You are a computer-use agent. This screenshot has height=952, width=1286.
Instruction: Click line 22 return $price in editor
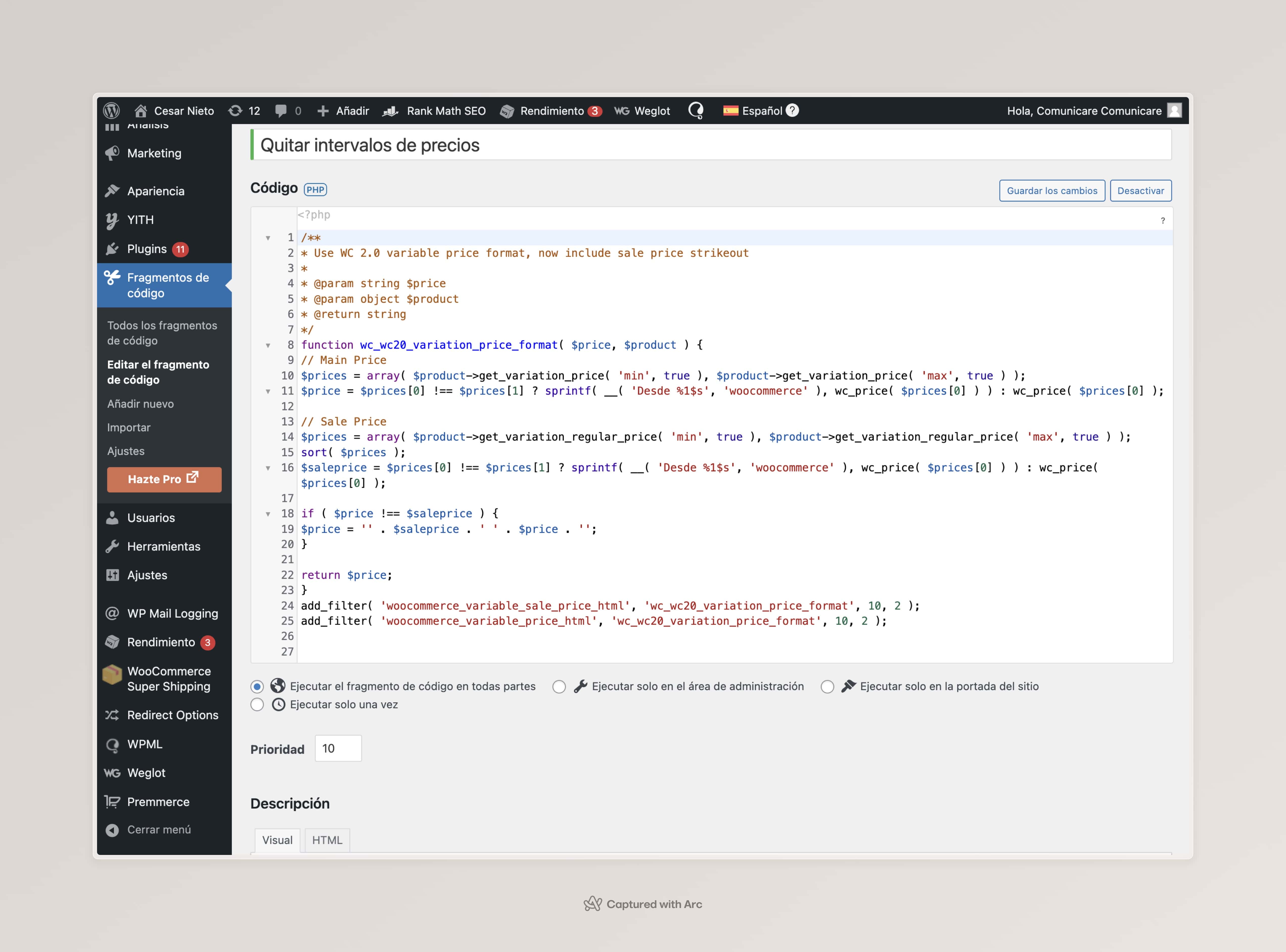tap(346, 575)
